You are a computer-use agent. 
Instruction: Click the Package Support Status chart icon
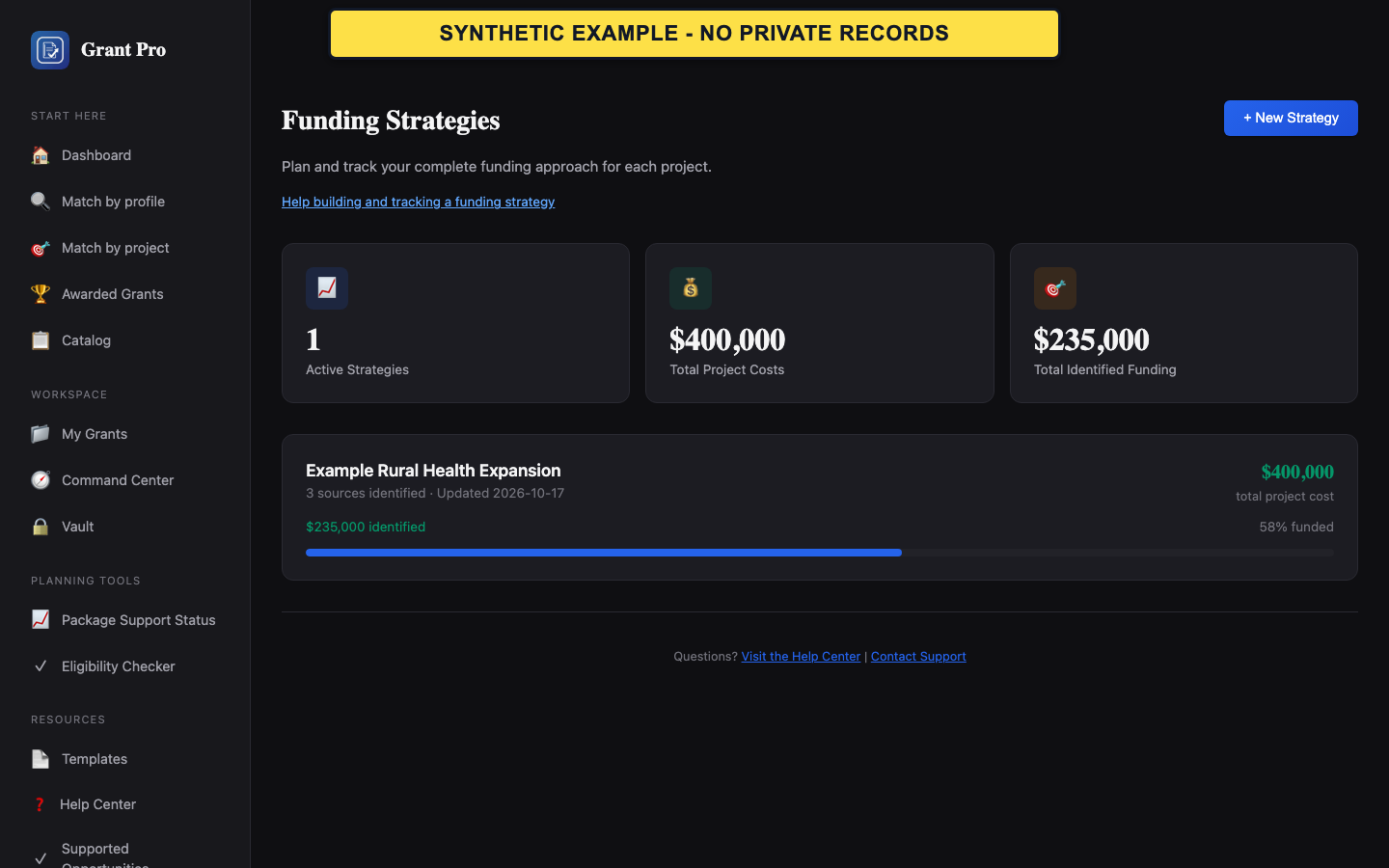coord(41,620)
